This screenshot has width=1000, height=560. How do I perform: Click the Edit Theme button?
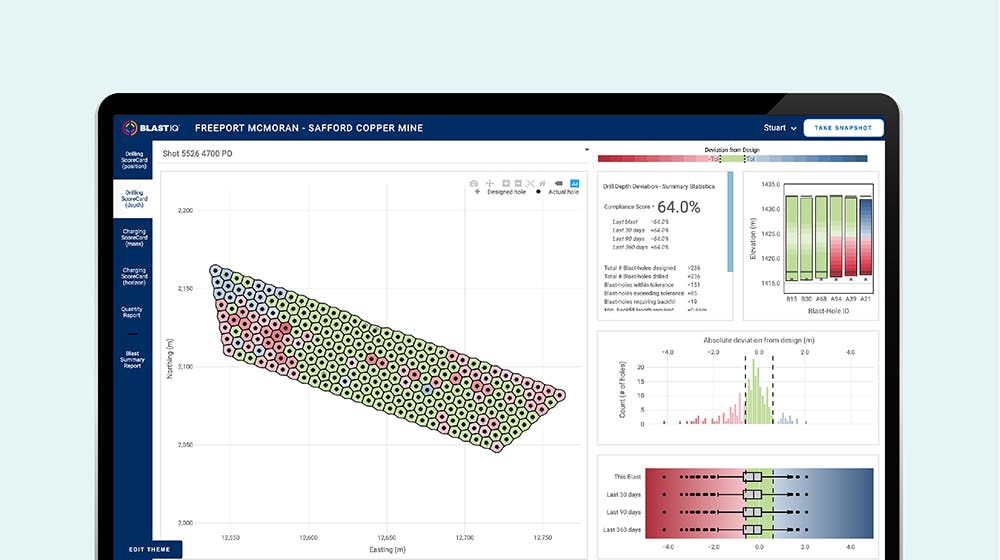149,549
